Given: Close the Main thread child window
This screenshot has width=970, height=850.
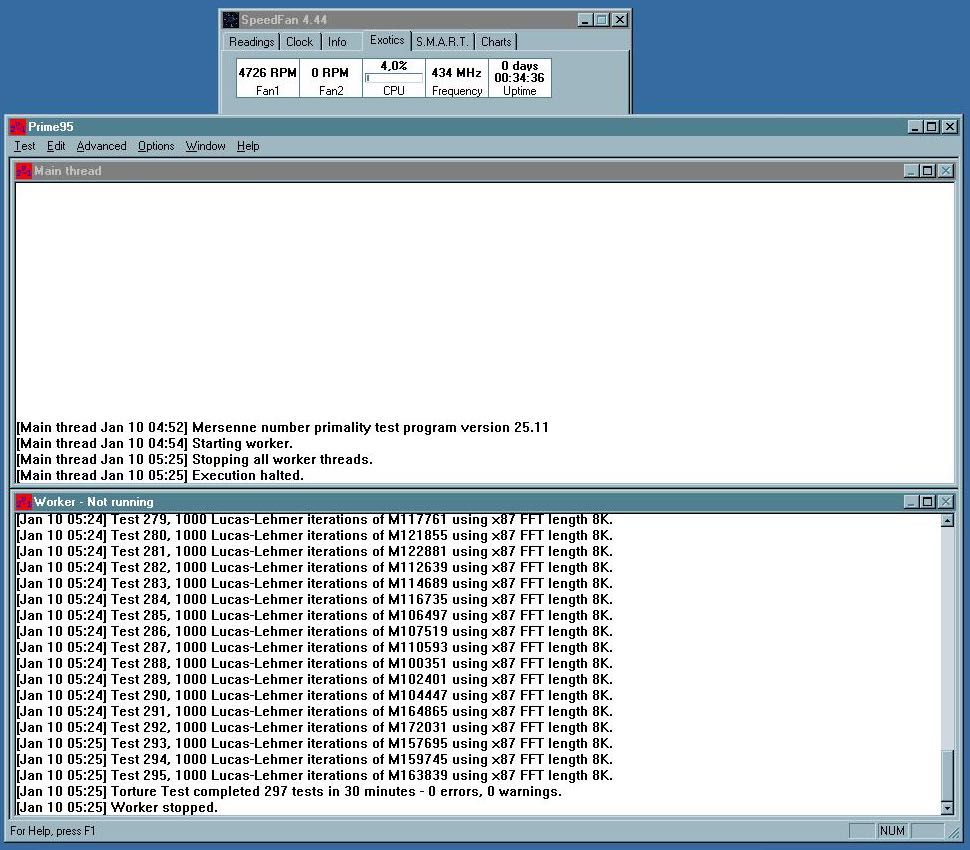Looking at the screenshot, I should [946, 171].
